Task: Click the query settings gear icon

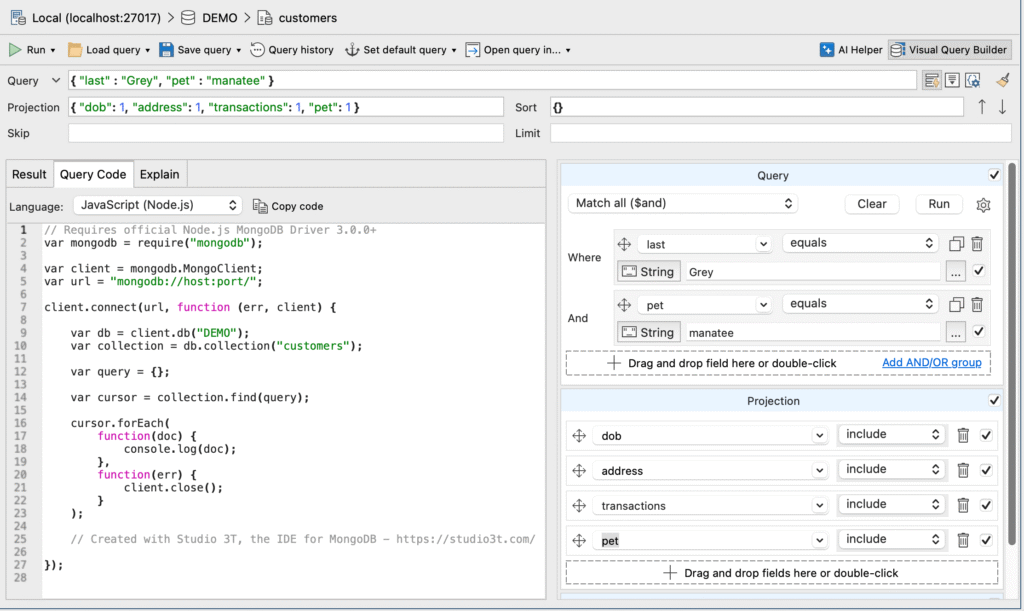Action: coord(983,204)
